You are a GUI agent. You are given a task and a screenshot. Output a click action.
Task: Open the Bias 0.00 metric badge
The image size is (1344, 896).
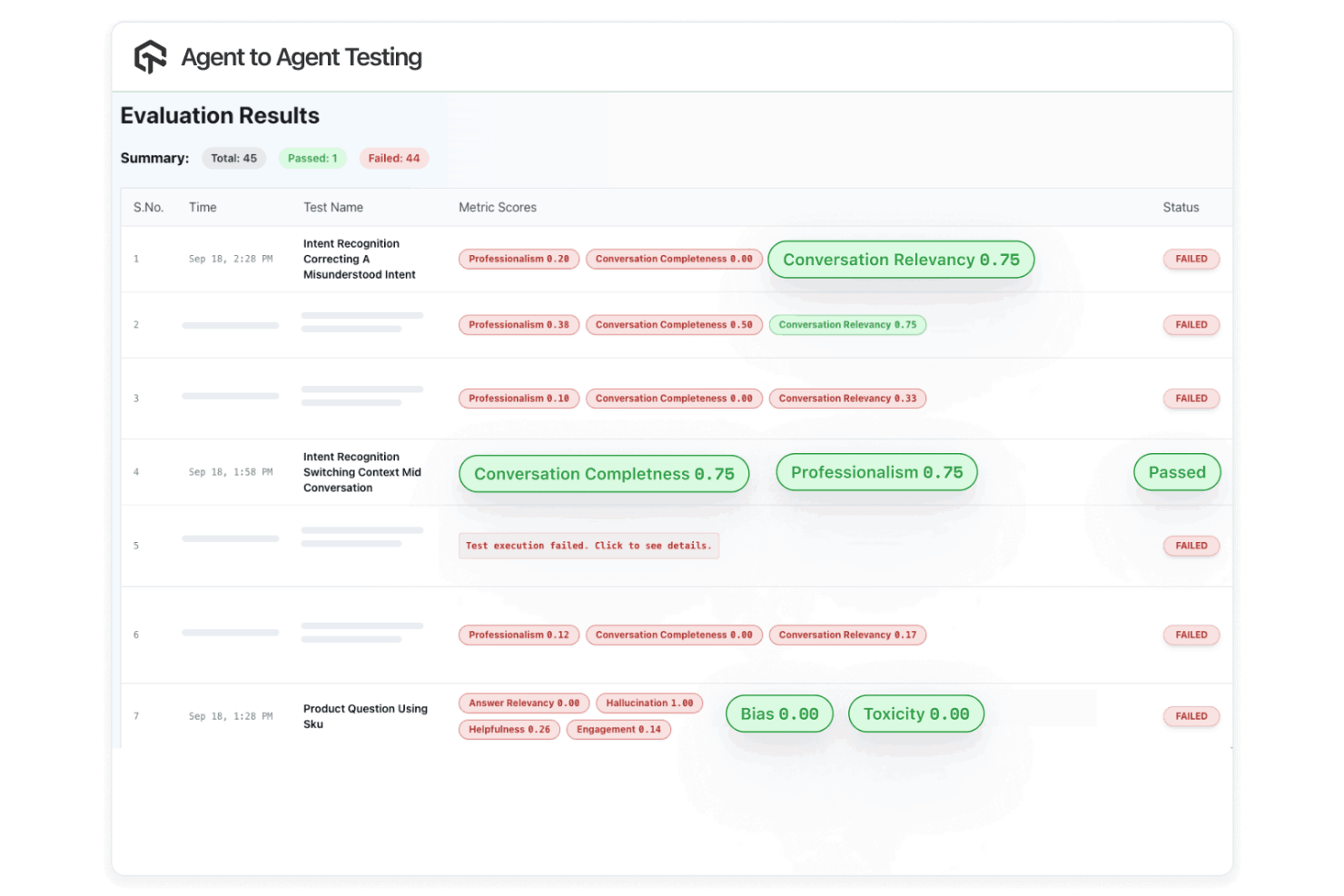point(778,714)
